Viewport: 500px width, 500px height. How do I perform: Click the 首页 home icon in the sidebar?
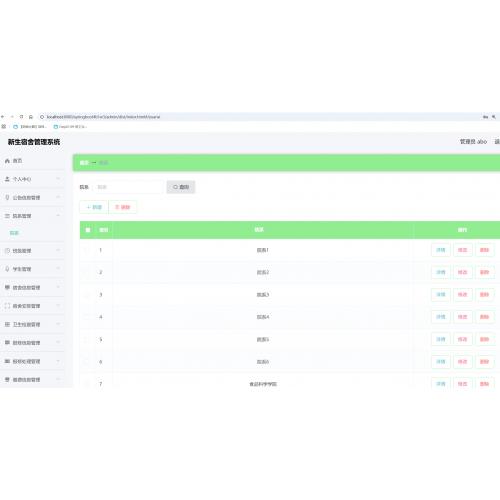[7, 161]
